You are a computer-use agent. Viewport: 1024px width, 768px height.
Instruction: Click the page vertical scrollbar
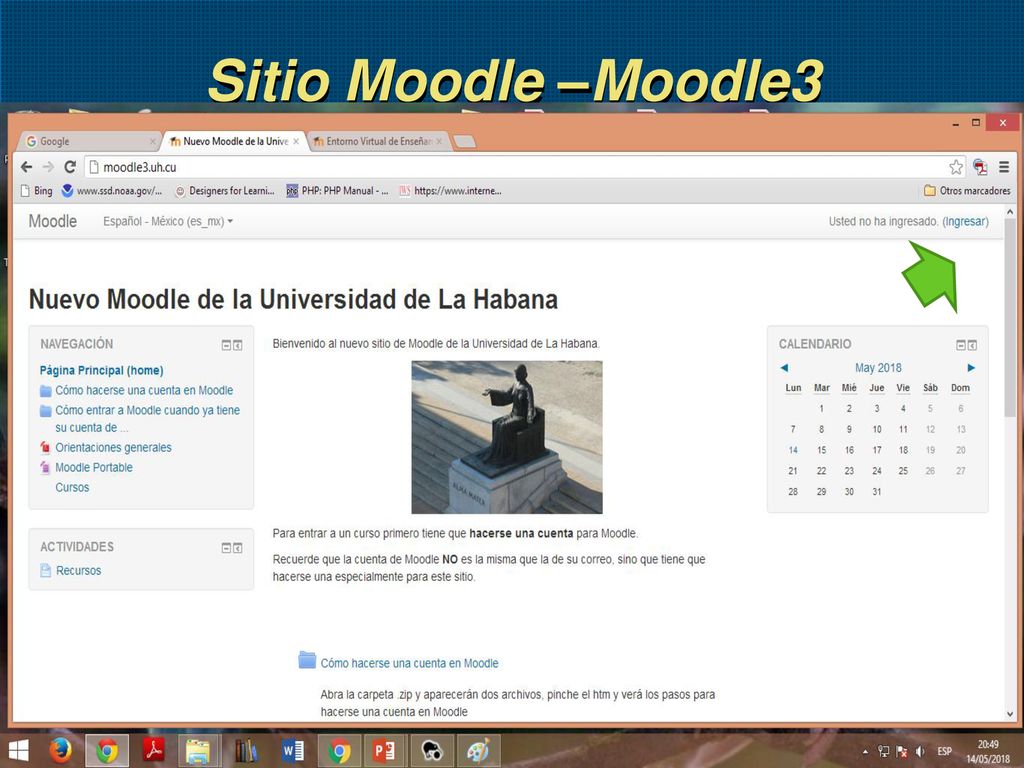1010,318
